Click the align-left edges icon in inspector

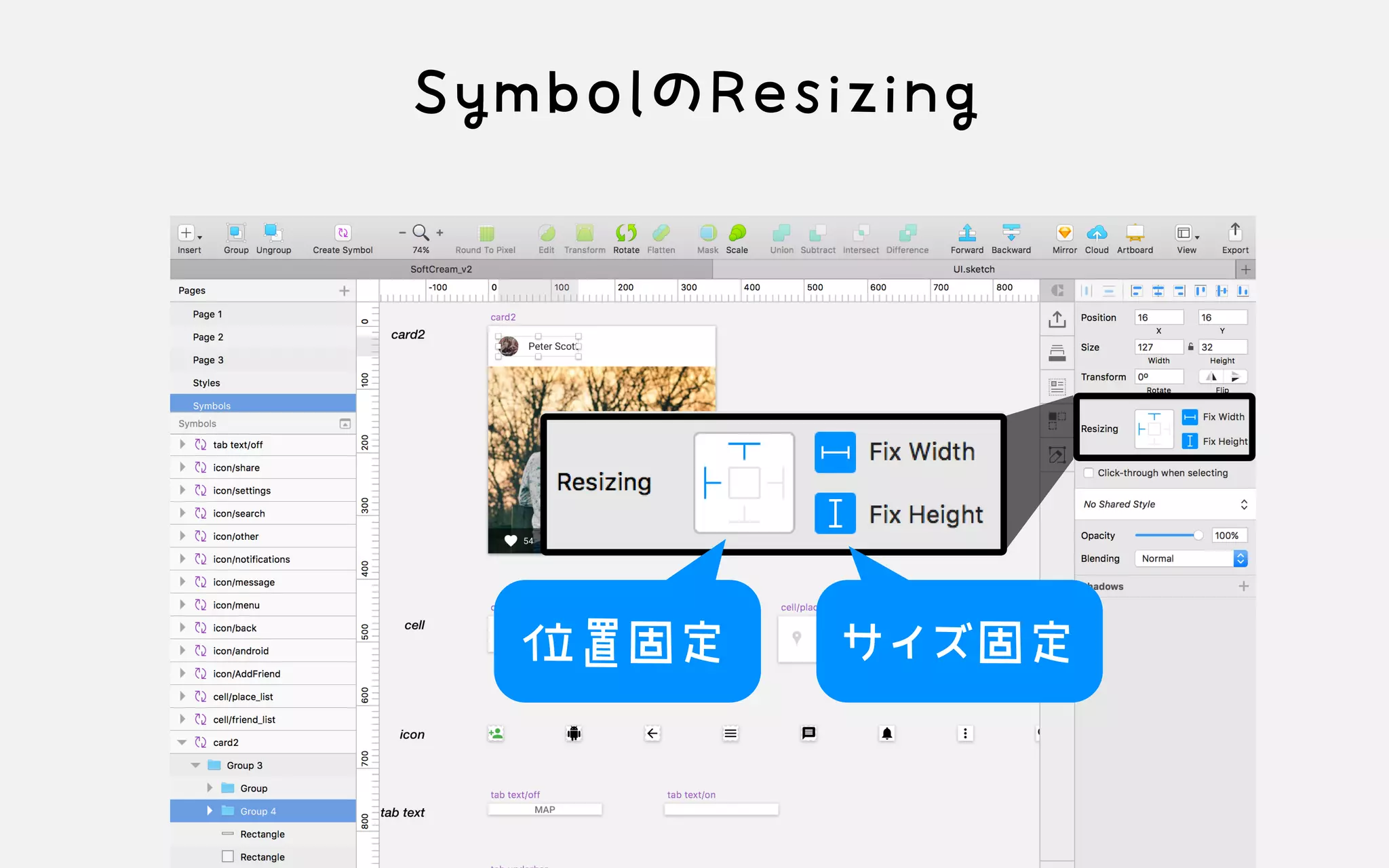click(1137, 291)
